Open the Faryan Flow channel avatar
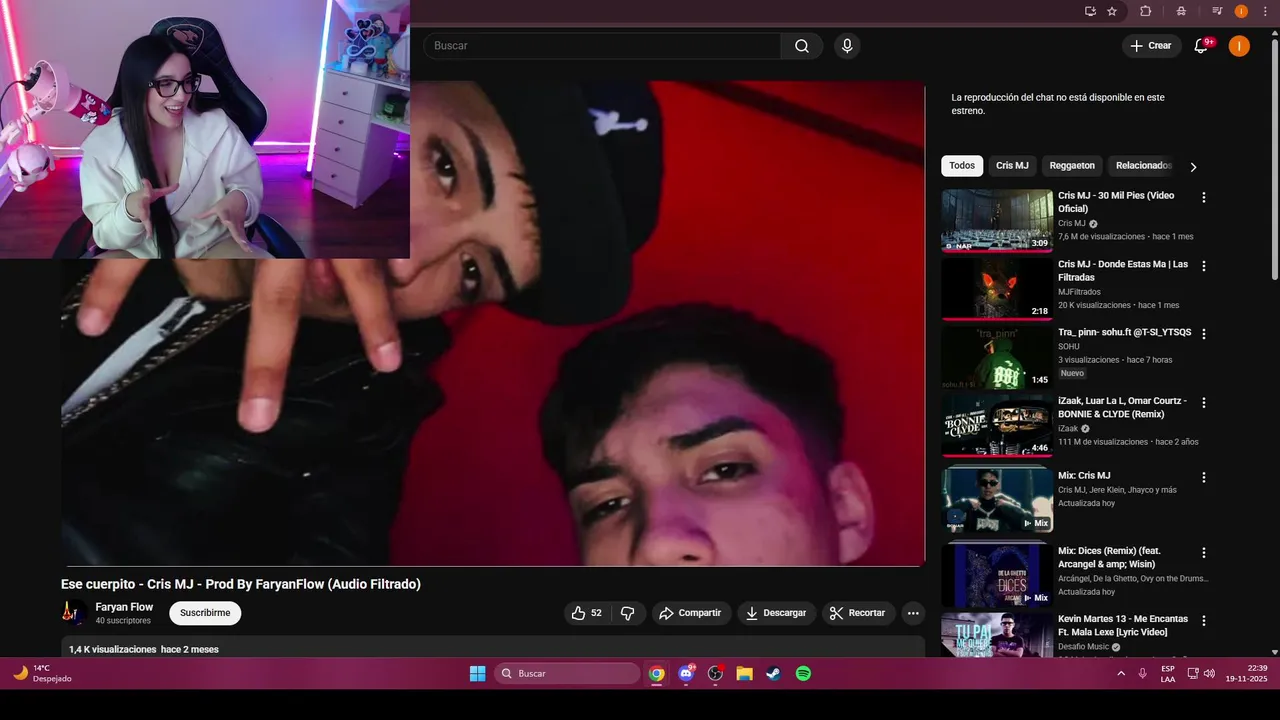 click(72, 613)
